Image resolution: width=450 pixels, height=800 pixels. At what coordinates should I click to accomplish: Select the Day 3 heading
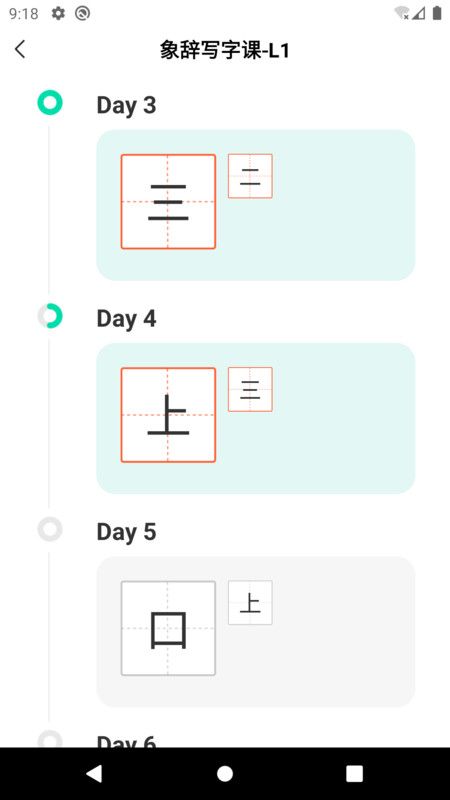click(127, 106)
